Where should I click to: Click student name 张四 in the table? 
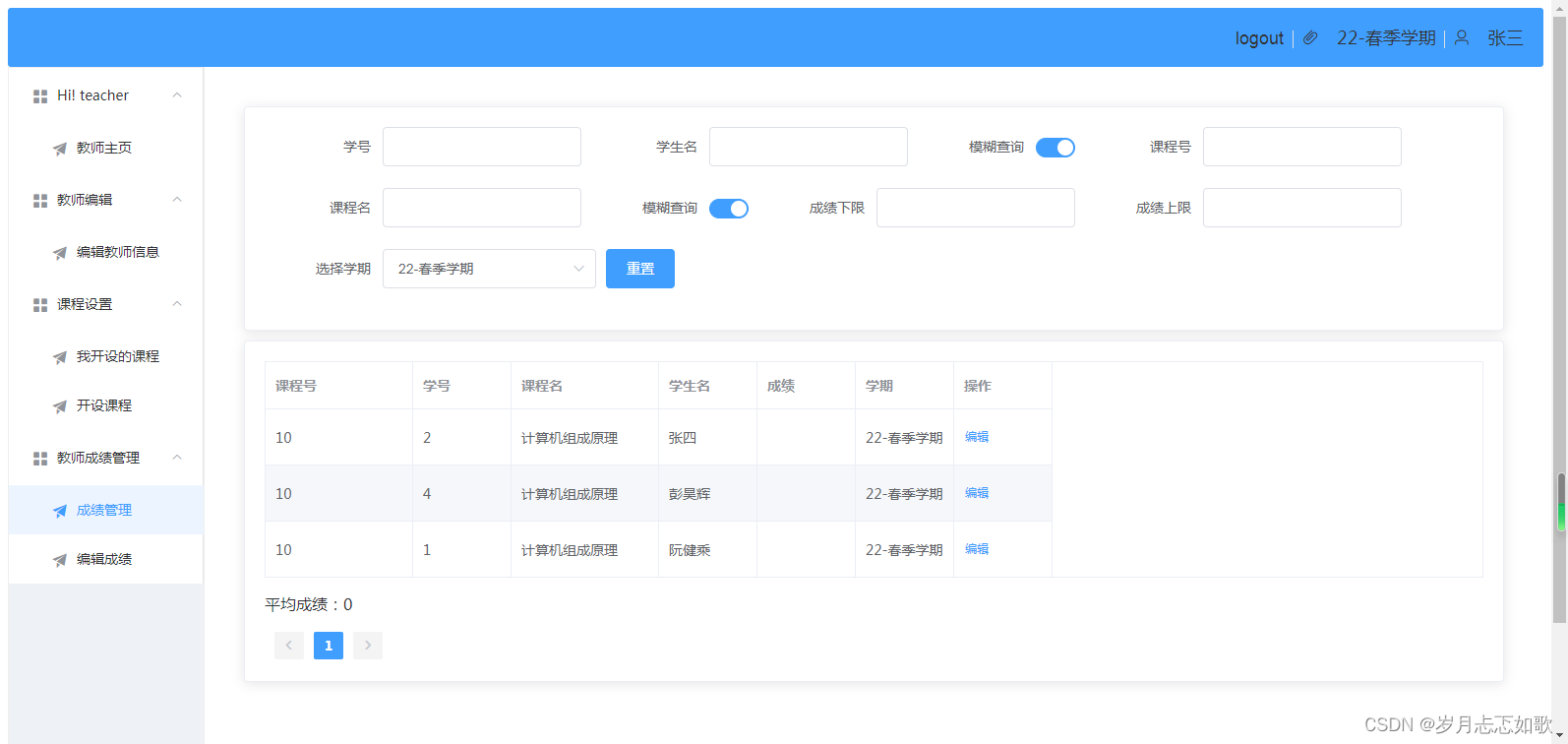click(x=683, y=438)
